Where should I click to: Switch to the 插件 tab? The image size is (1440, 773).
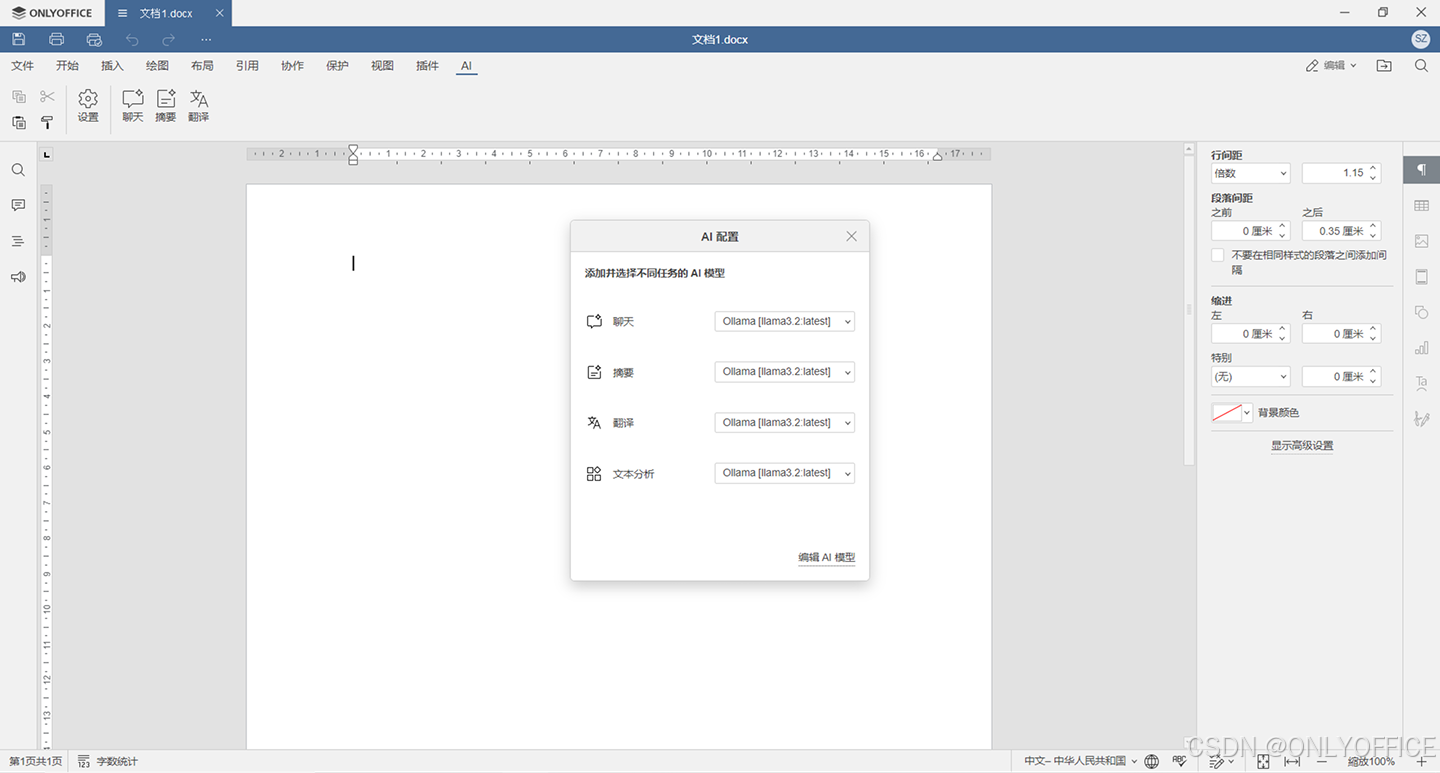[x=427, y=66]
